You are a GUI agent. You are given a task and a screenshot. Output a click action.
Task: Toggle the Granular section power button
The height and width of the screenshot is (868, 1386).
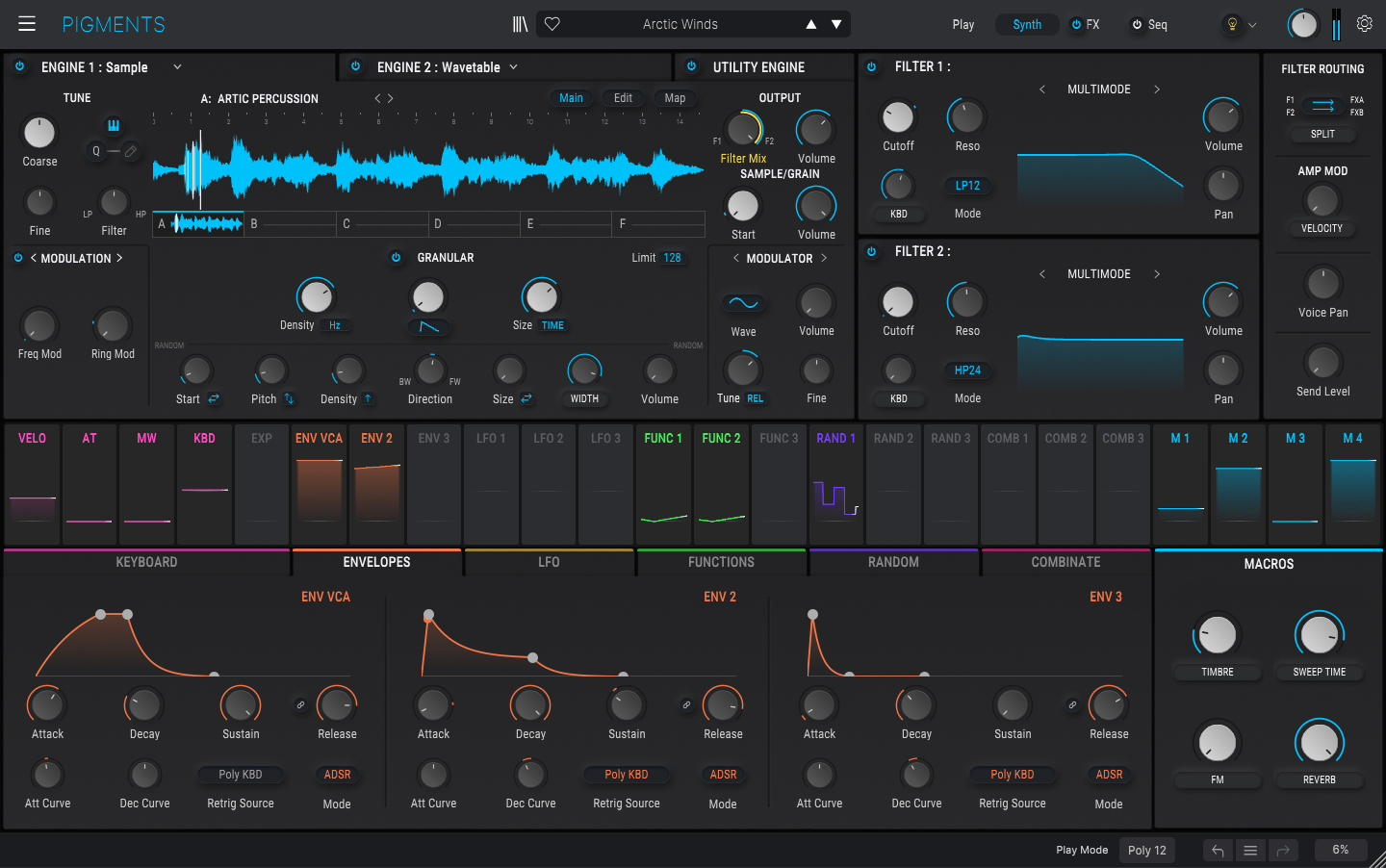tap(397, 257)
